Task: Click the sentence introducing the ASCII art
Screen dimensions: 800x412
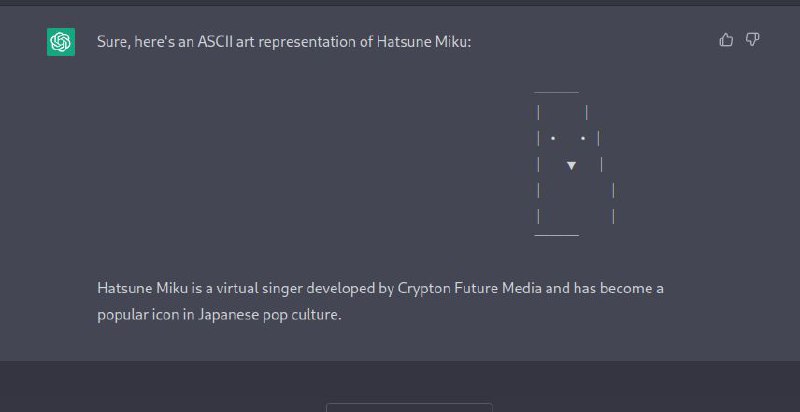Action: click(284, 42)
